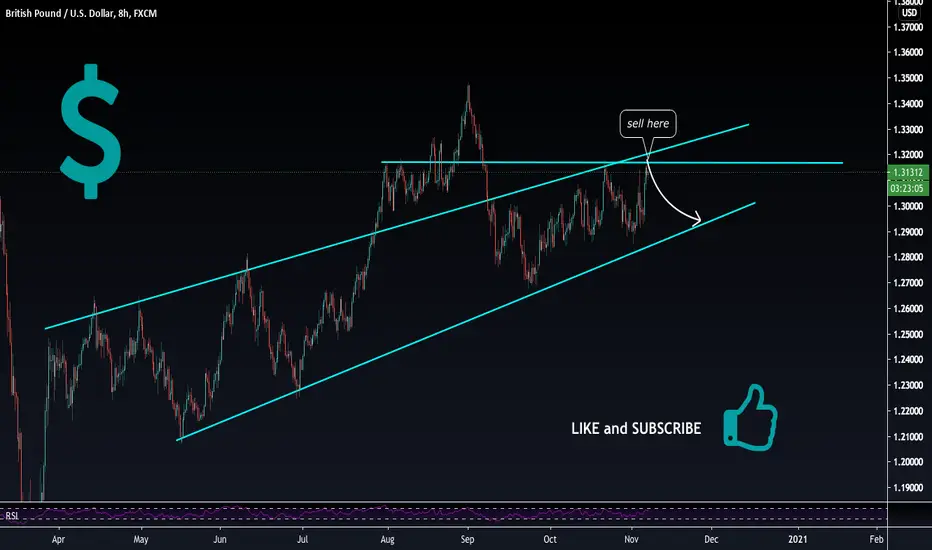Click the Nov label on time axis
The image size is (932, 550).
coord(631,540)
